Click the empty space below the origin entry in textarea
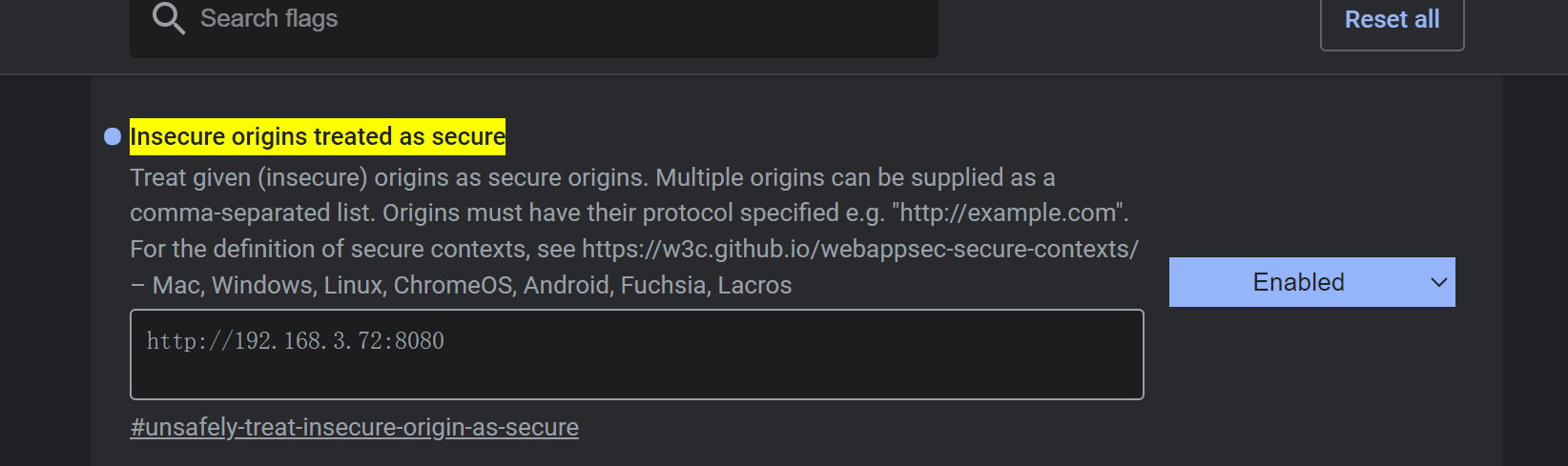 [637, 378]
